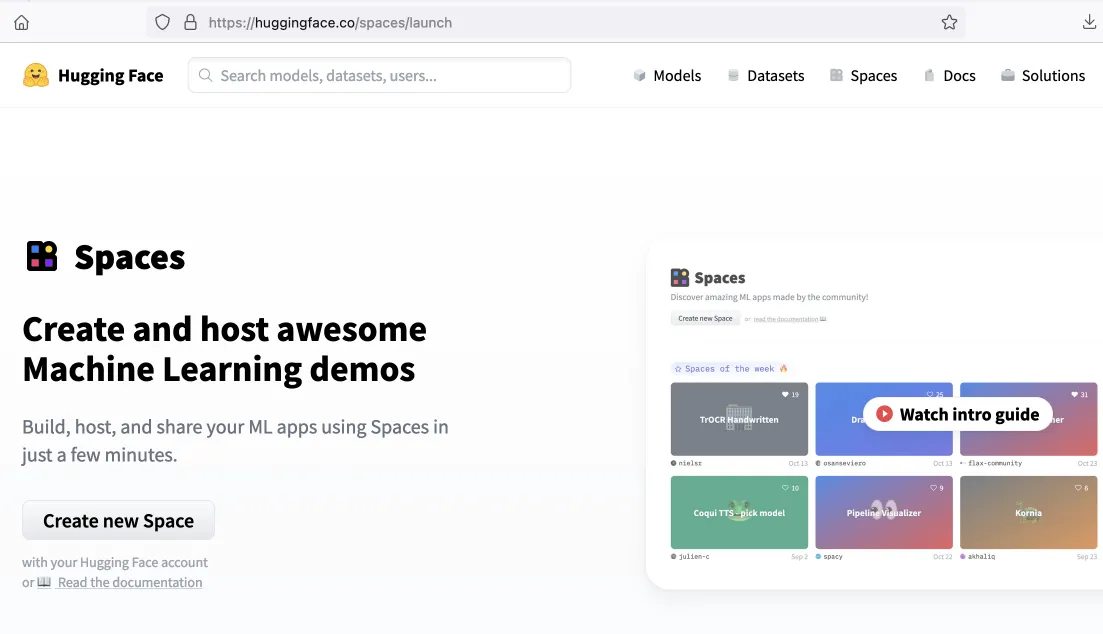Click the shield tracking protection icon
This screenshot has width=1103, height=634.
pyautogui.click(x=162, y=22)
